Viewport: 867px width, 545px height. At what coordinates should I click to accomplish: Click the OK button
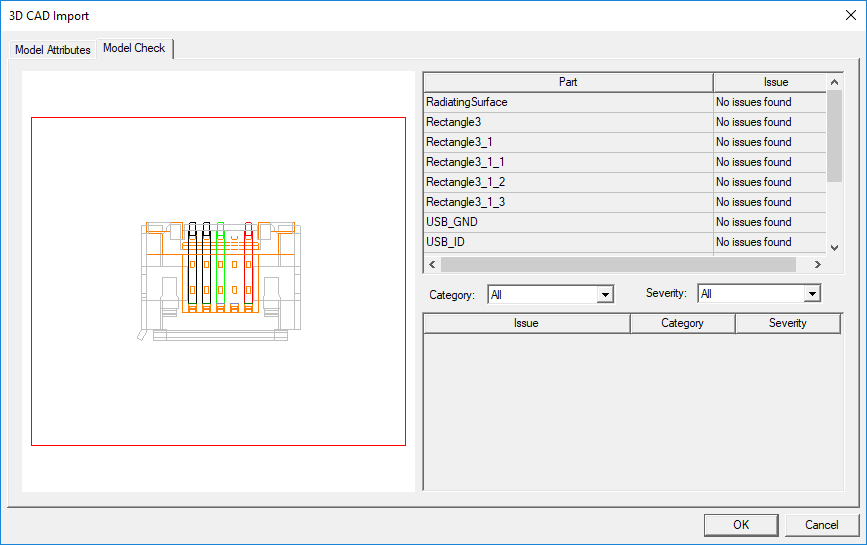coord(740,525)
